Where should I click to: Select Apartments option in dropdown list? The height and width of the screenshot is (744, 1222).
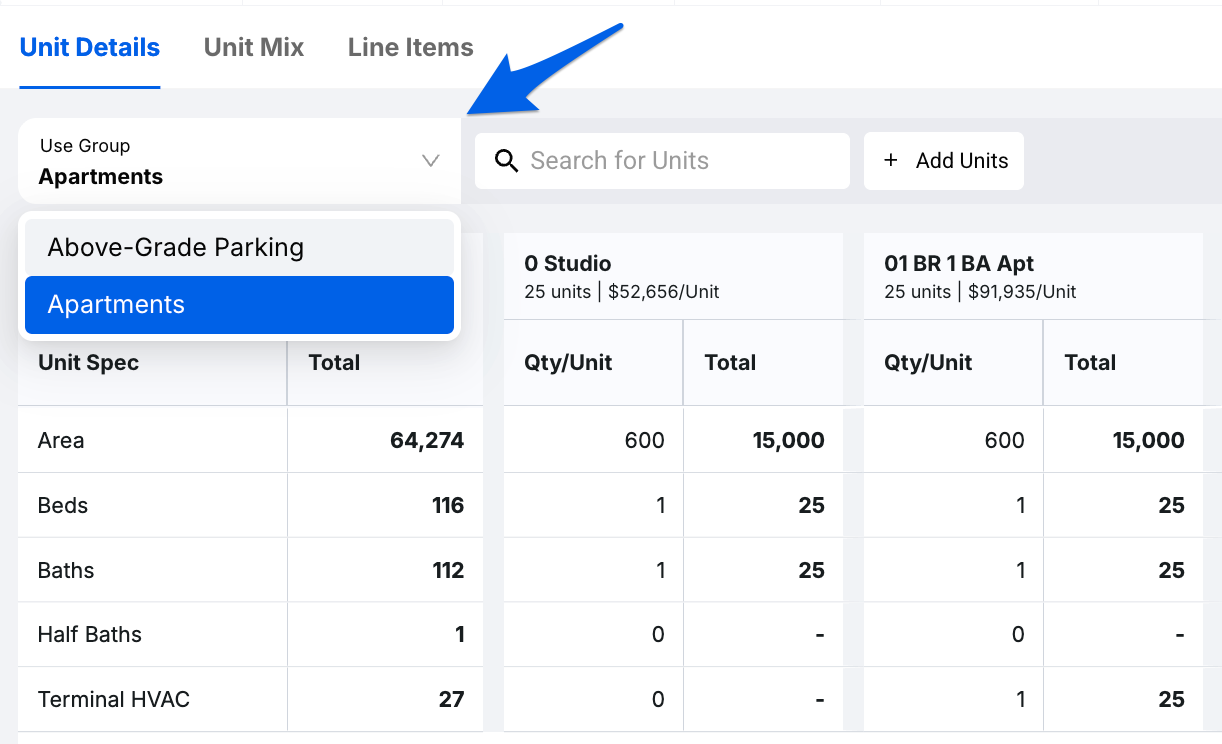[x=239, y=305]
